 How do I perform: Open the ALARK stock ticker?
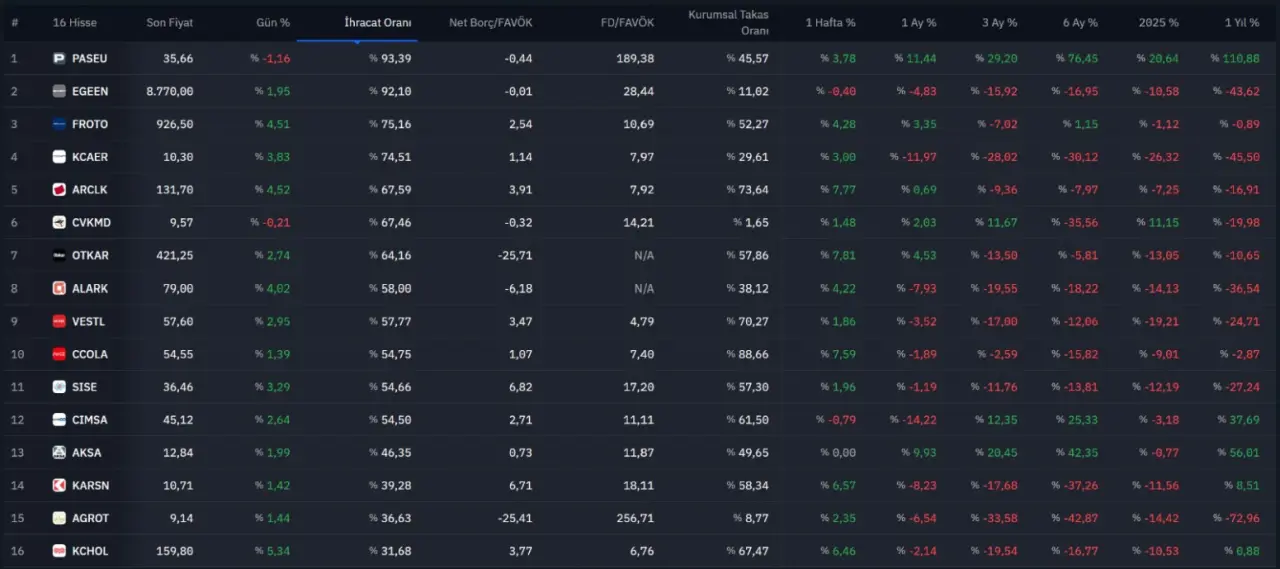(x=90, y=289)
